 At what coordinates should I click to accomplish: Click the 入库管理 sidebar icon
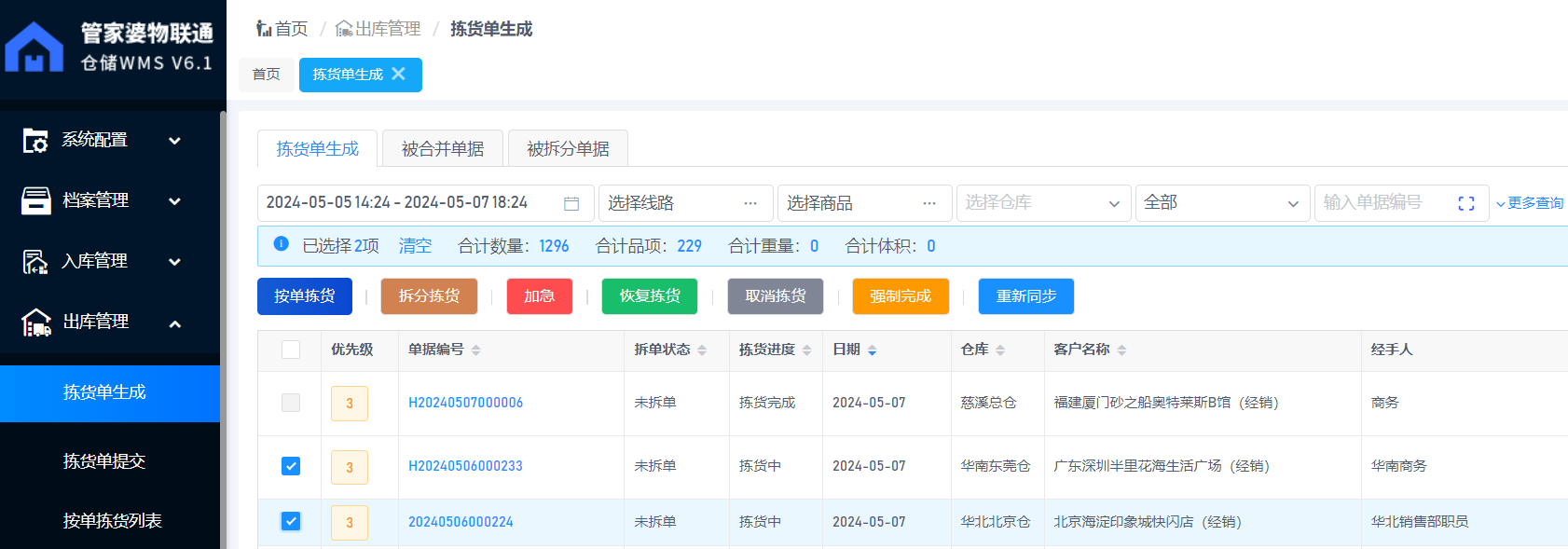pyautogui.click(x=35, y=262)
